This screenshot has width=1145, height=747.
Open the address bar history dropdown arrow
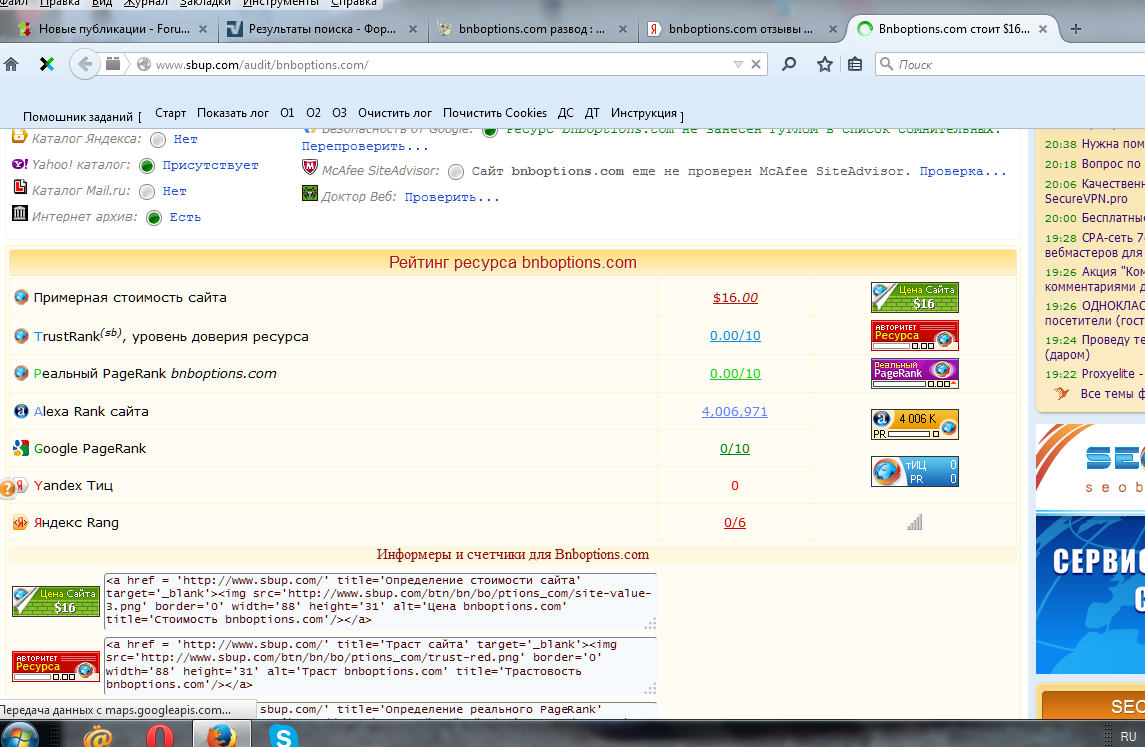(738, 64)
